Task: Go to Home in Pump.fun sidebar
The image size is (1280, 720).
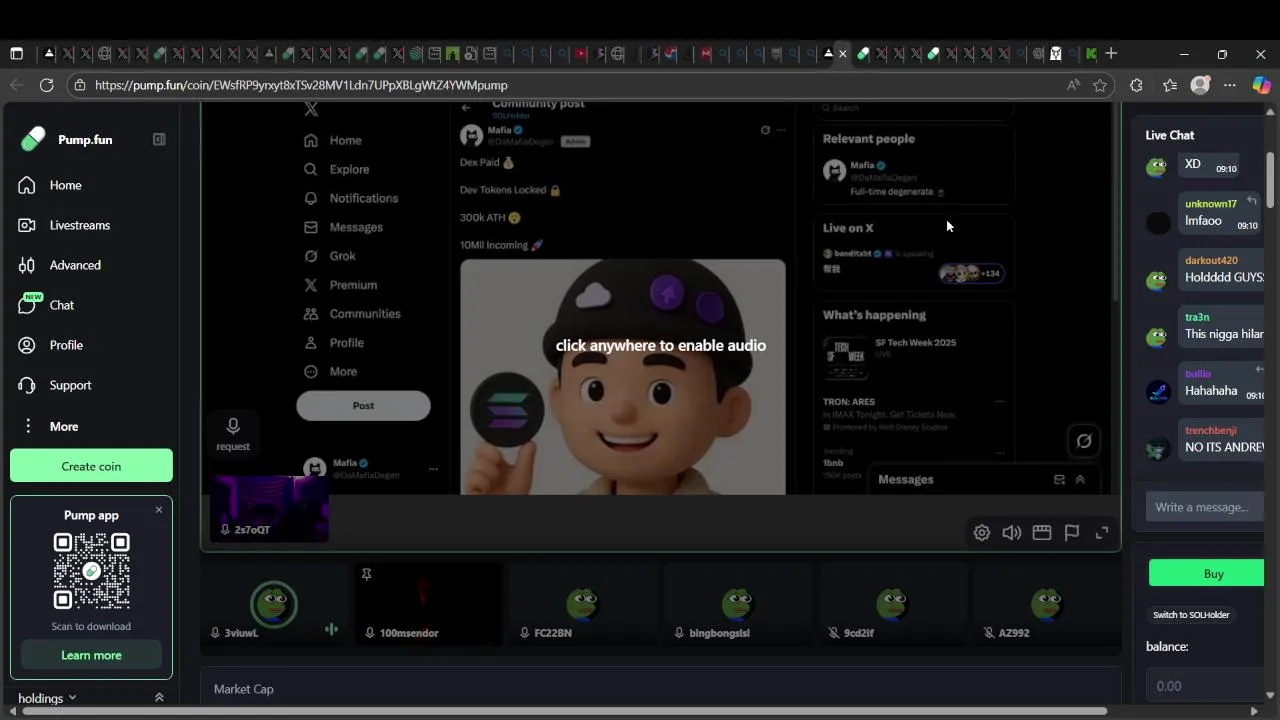Action: coord(65,185)
